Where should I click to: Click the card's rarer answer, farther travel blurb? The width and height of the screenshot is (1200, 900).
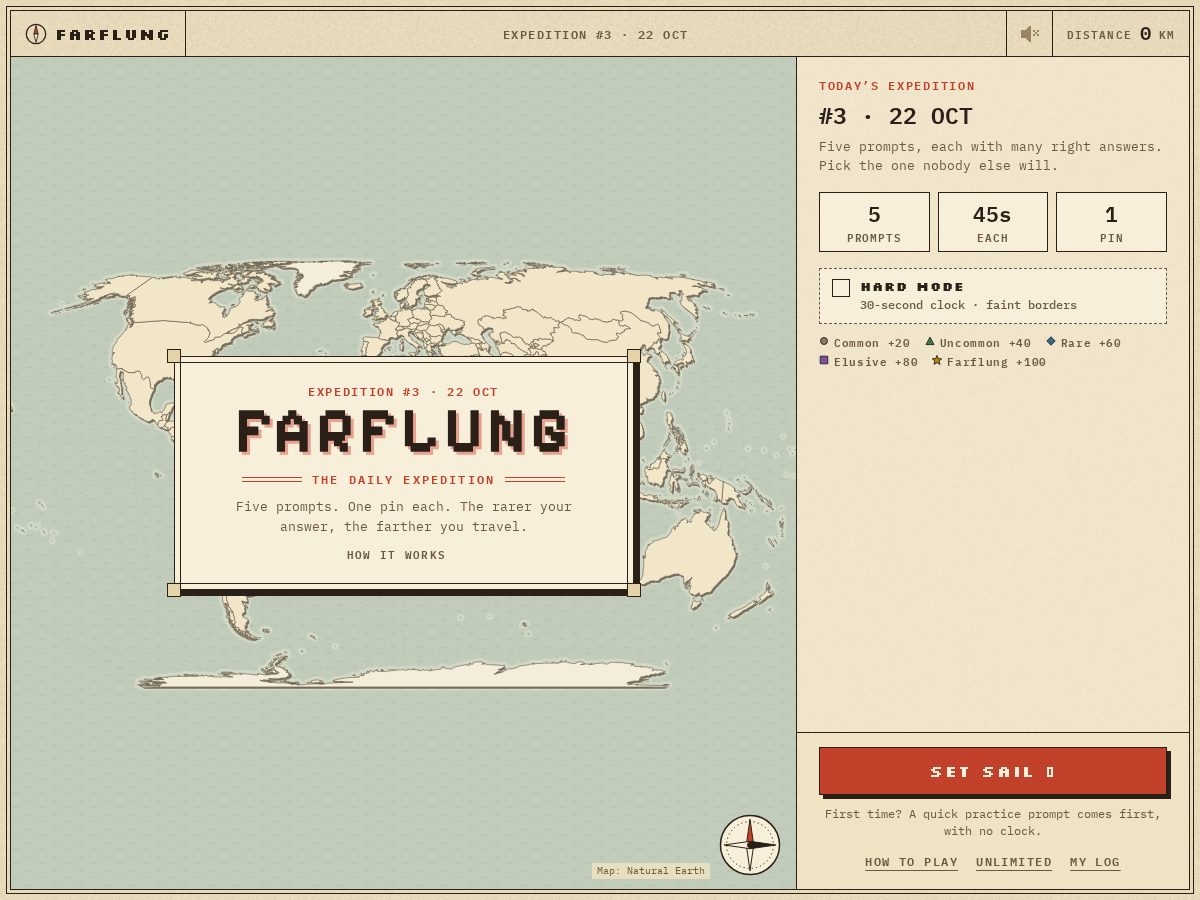coord(404,517)
